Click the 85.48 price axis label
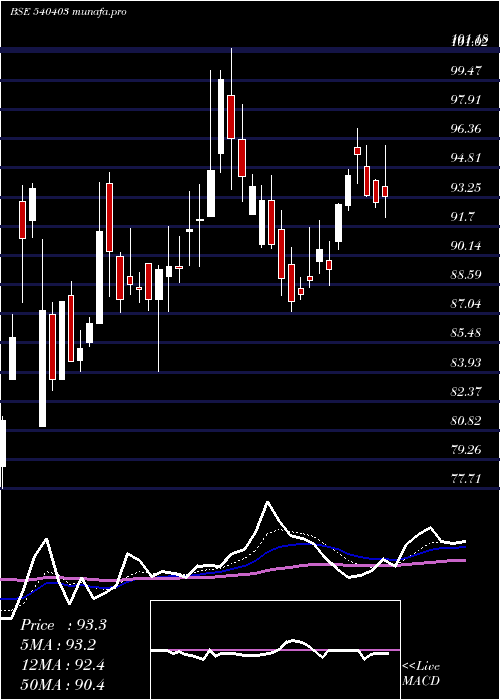Image resolution: width=500 pixels, height=700 pixels. tap(466, 333)
